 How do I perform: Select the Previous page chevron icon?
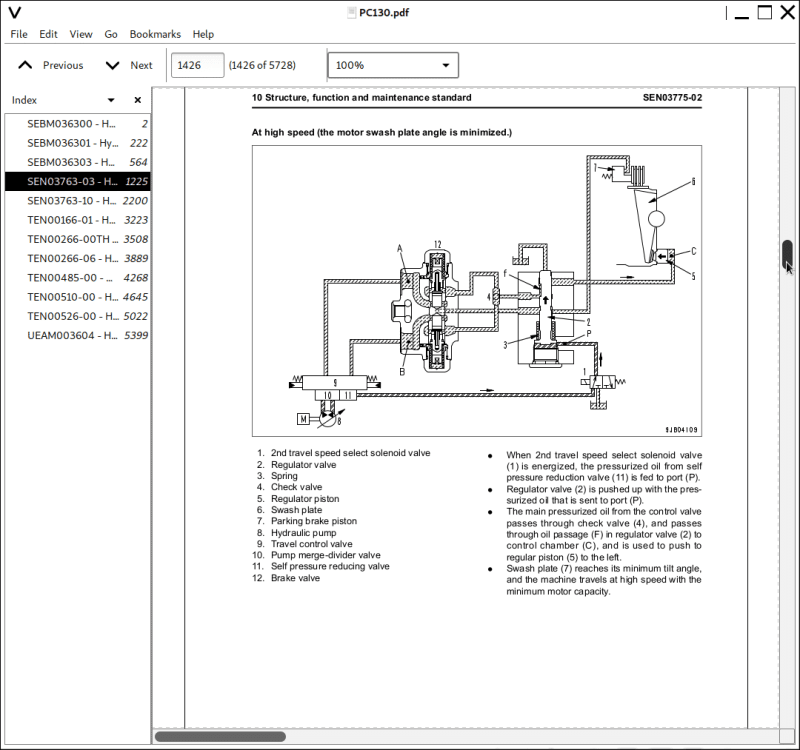coord(24,64)
